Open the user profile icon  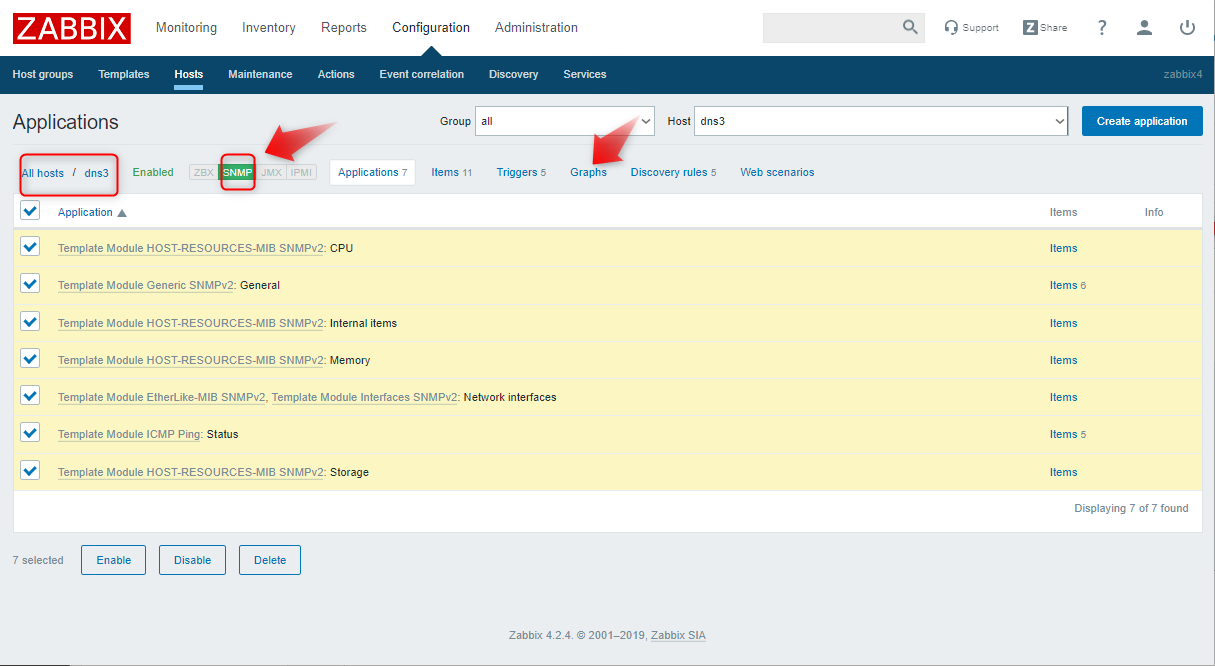[1145, 28]
